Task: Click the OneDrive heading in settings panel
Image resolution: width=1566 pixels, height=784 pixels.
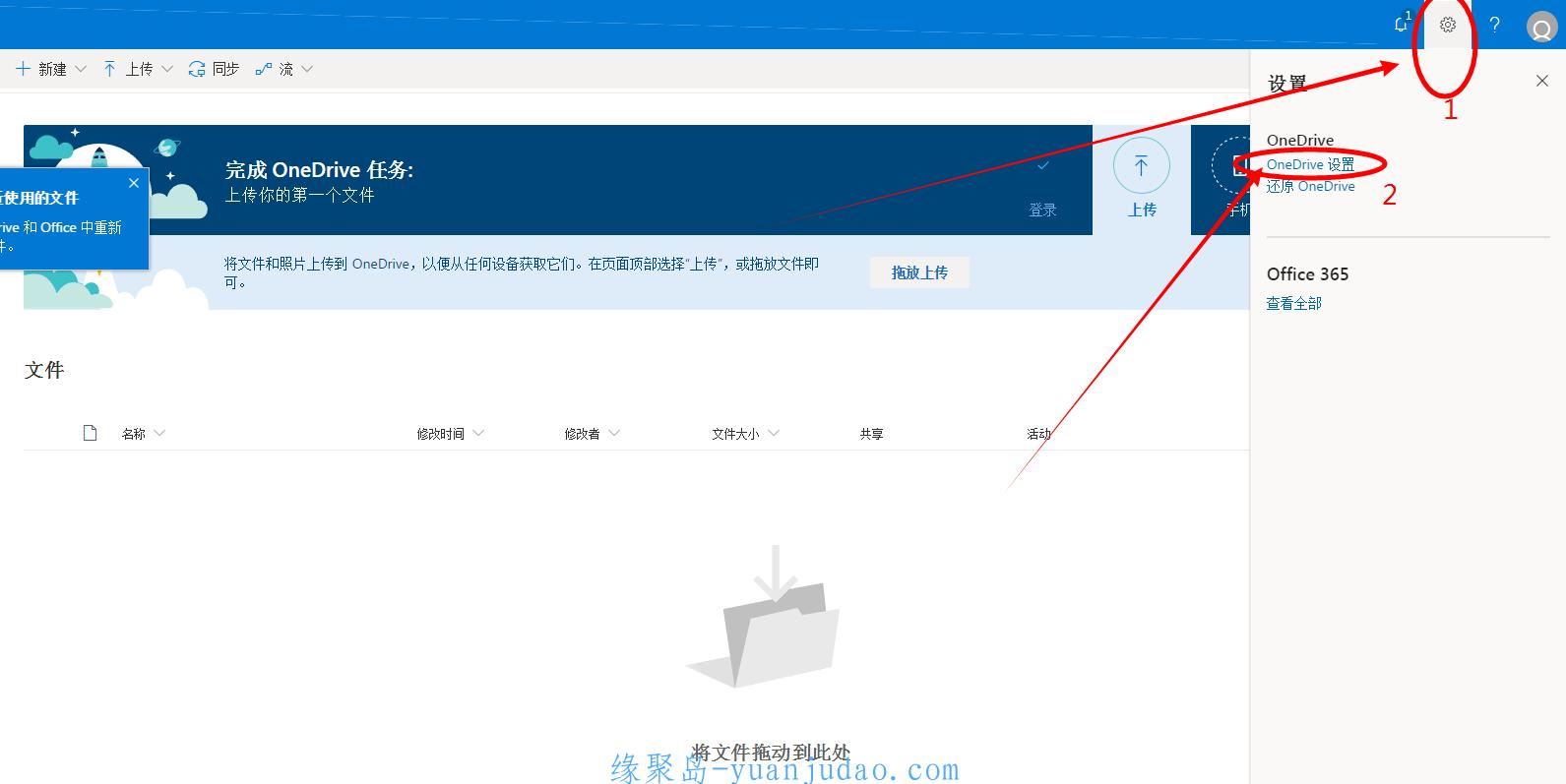Action: [1300, 140]
